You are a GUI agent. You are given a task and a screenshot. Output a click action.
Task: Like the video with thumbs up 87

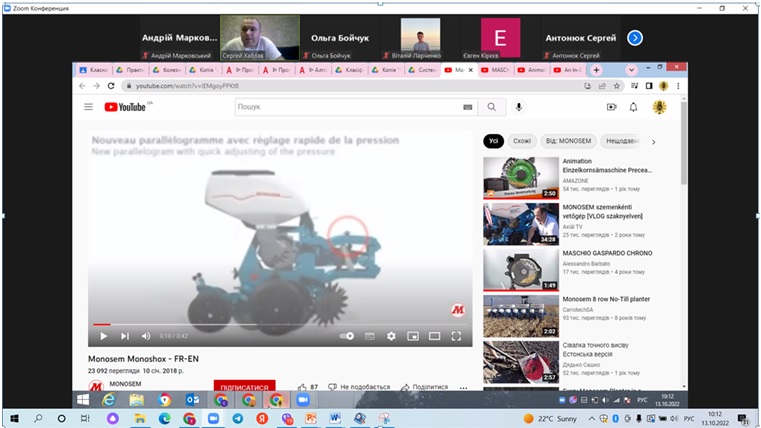pyautogui.click(x=308, y=387)
